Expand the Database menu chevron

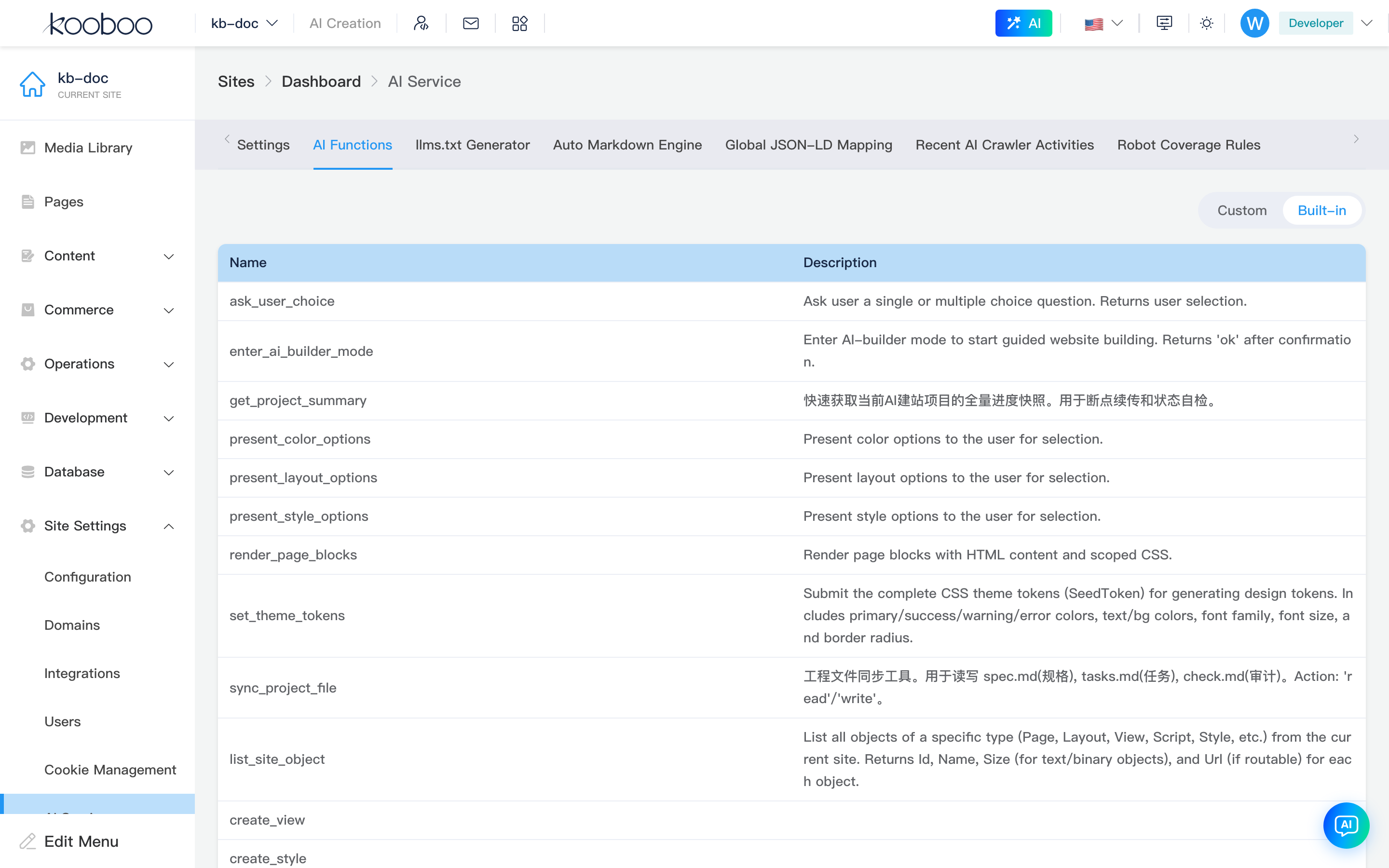tap(169, 472)
